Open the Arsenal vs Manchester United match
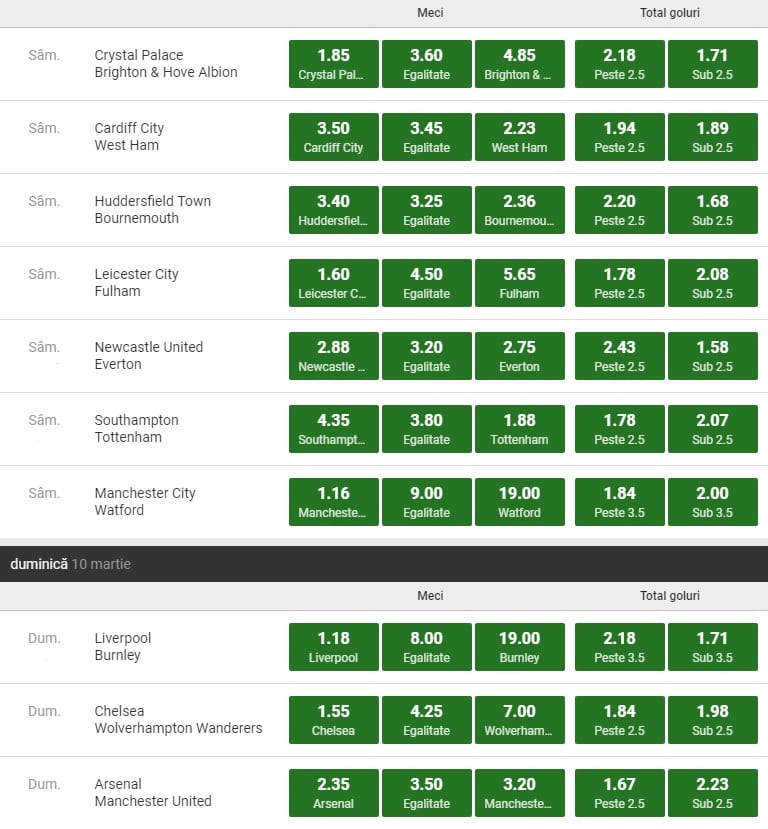Screen dimensions: 768x829 pyautogui.click(x=152, y=793)
